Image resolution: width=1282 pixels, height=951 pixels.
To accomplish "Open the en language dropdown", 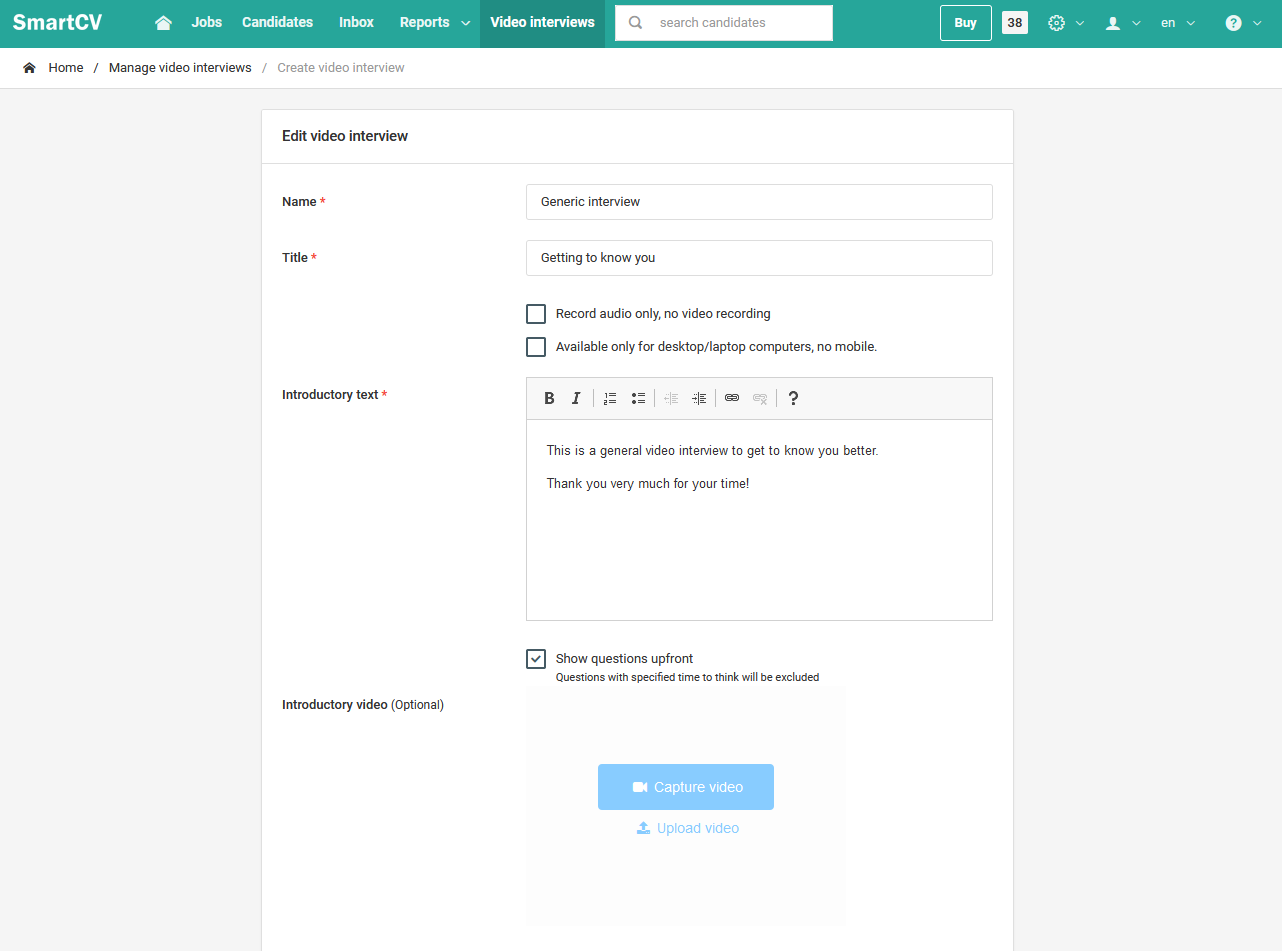I will pyautogui.click(x=1178, y=23).
